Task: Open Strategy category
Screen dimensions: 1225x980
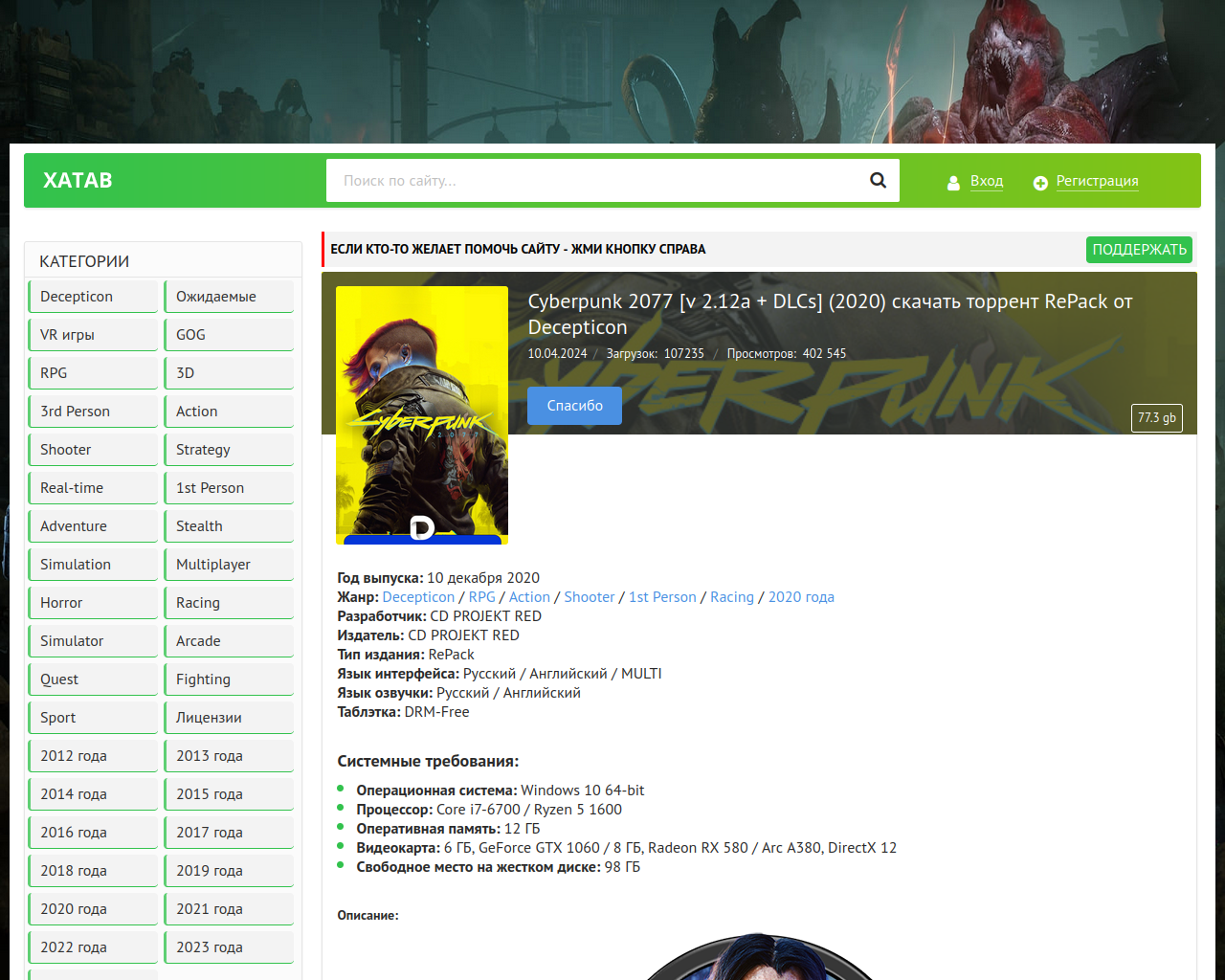Action: coord(229,450)
